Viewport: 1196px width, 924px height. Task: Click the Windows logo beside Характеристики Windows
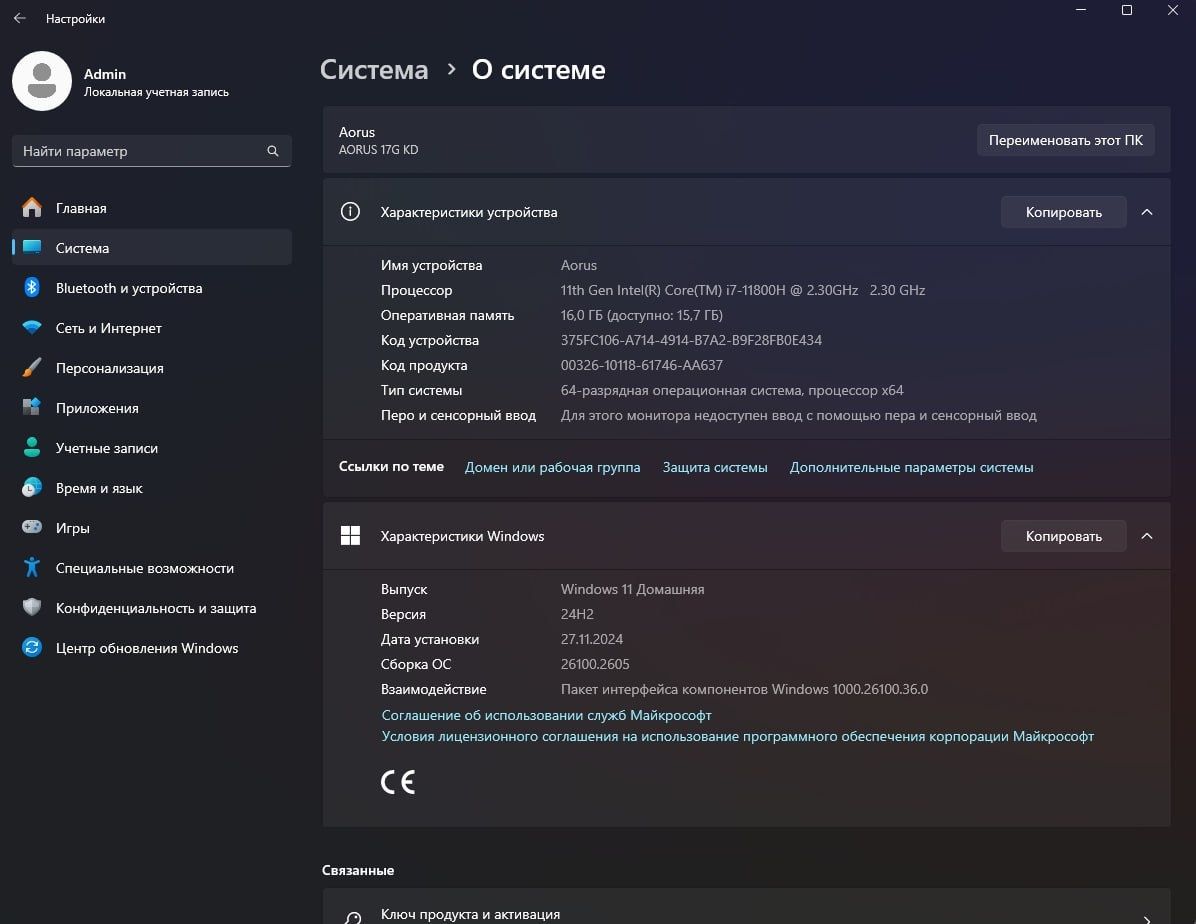click(x=350, y=536)
